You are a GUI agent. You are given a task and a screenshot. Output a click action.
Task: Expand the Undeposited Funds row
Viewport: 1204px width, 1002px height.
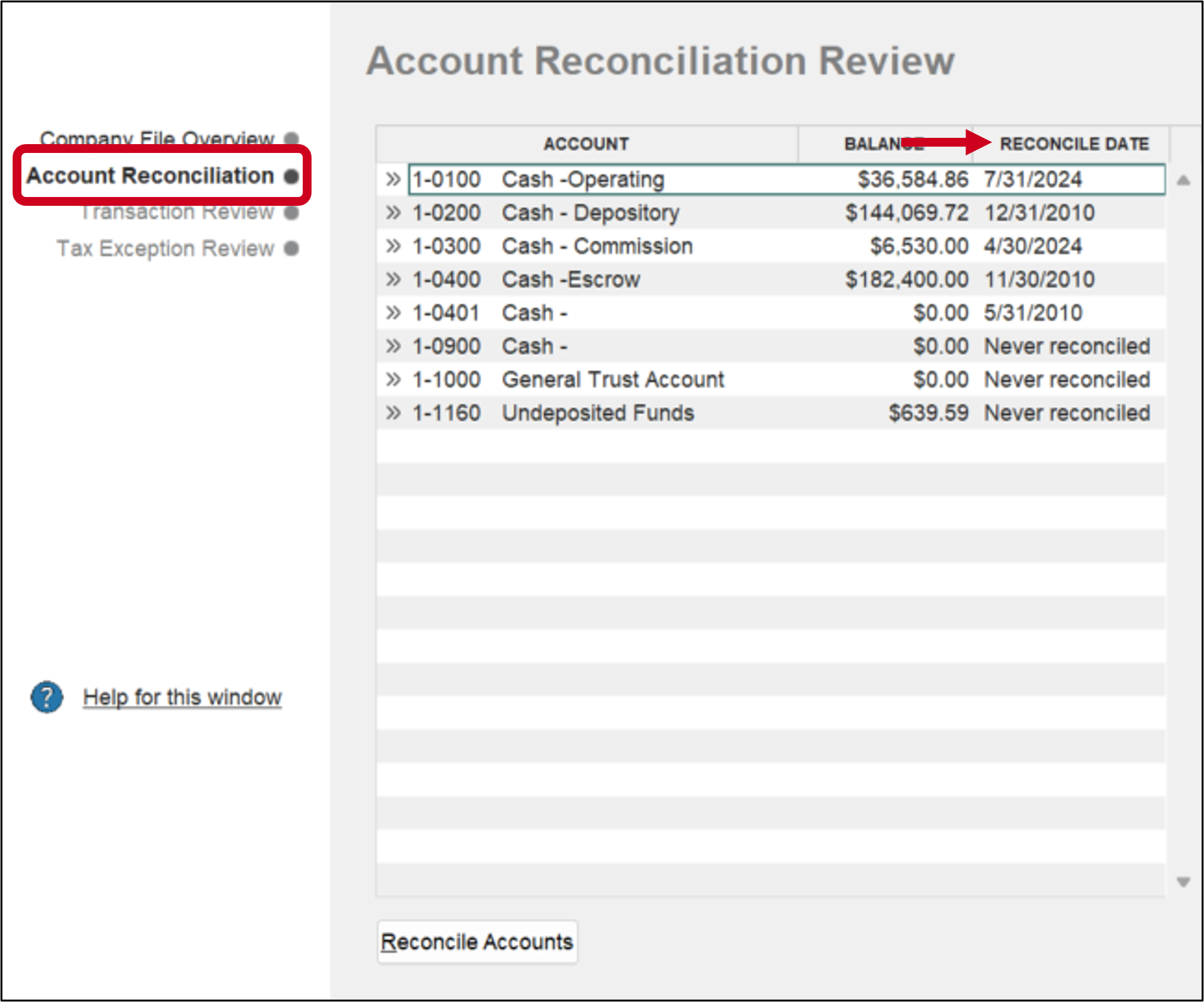[x=393, y=412]
